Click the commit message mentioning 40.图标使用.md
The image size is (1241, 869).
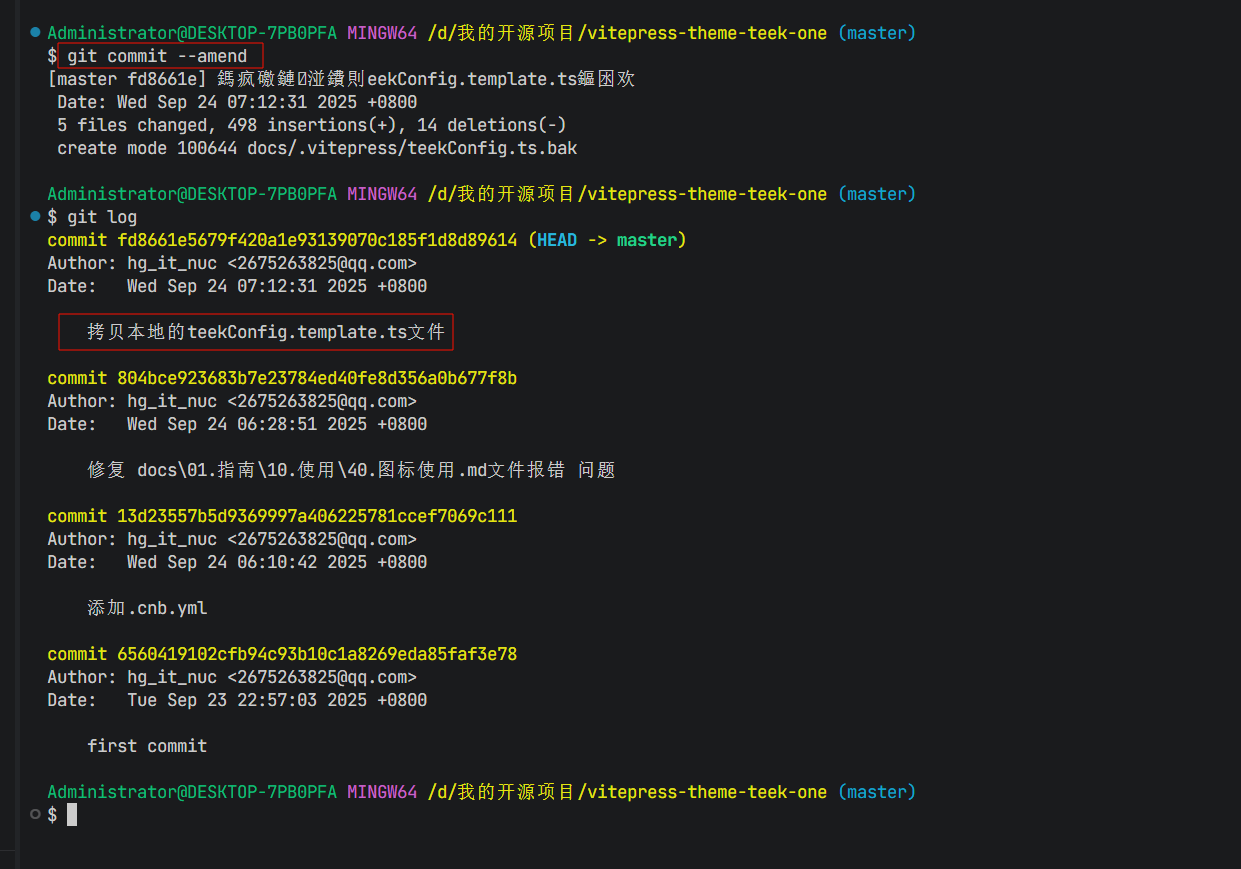350,470
